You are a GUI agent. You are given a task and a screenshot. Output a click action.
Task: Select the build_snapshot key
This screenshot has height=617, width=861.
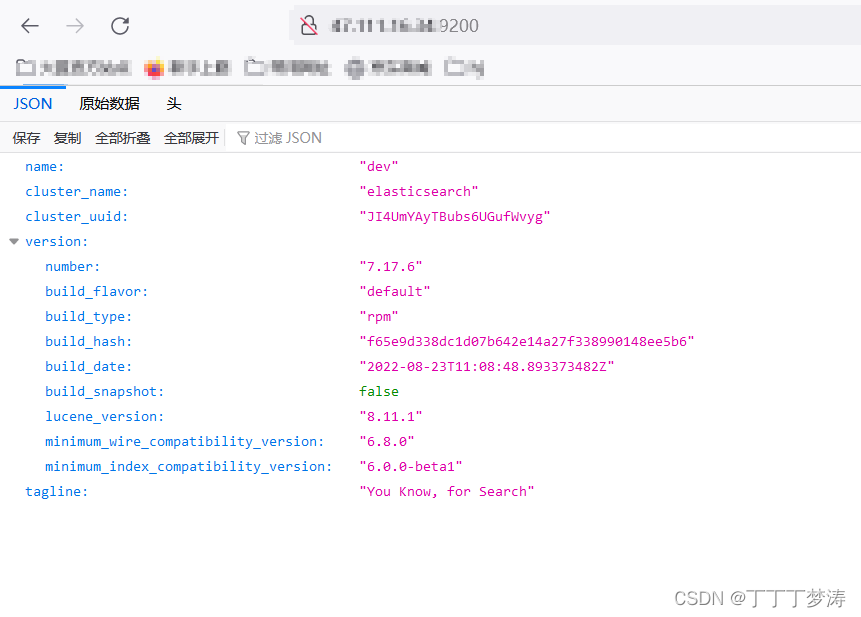pyautogui.click(x=104, y=391)
